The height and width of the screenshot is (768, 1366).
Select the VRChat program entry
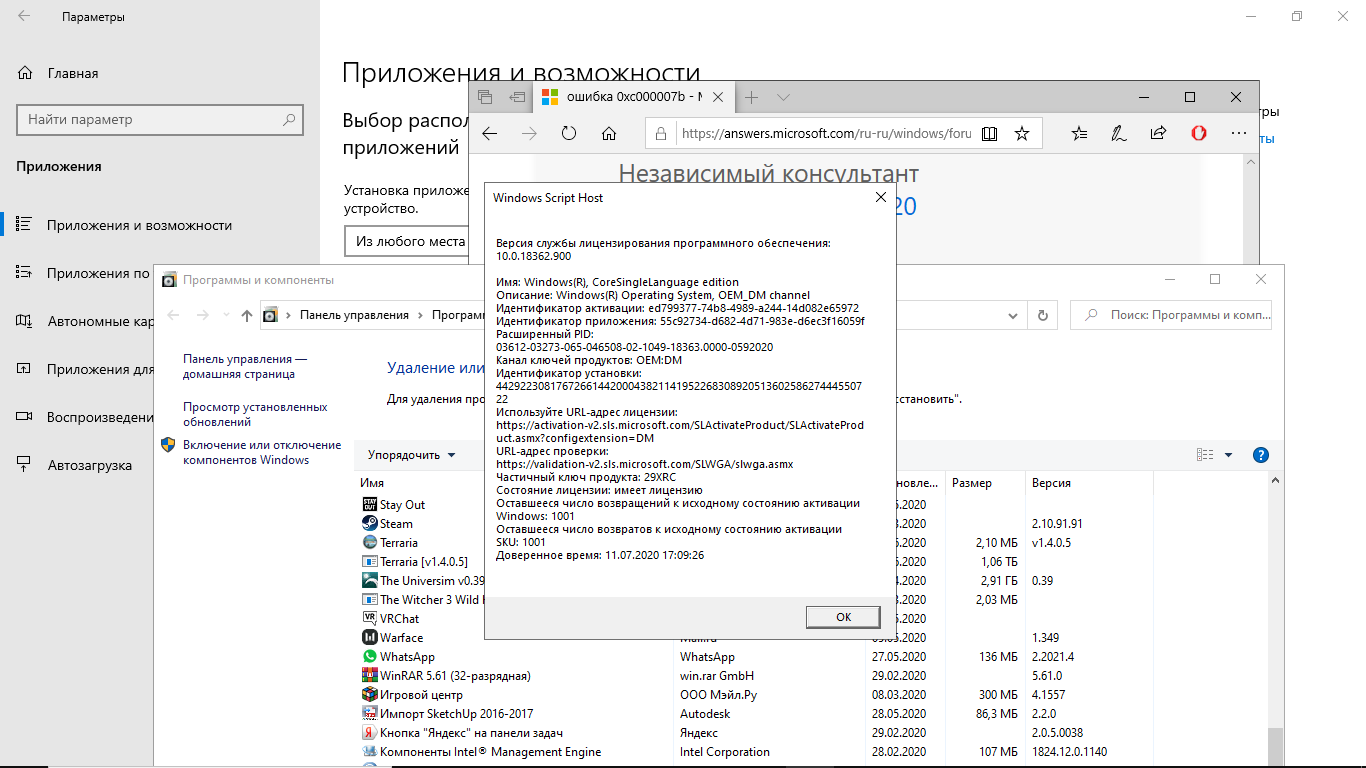pos(399,619)
